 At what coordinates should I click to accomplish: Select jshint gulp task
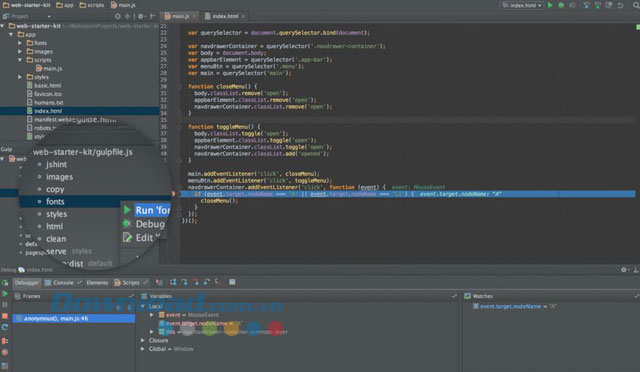(x=56, y=165)
